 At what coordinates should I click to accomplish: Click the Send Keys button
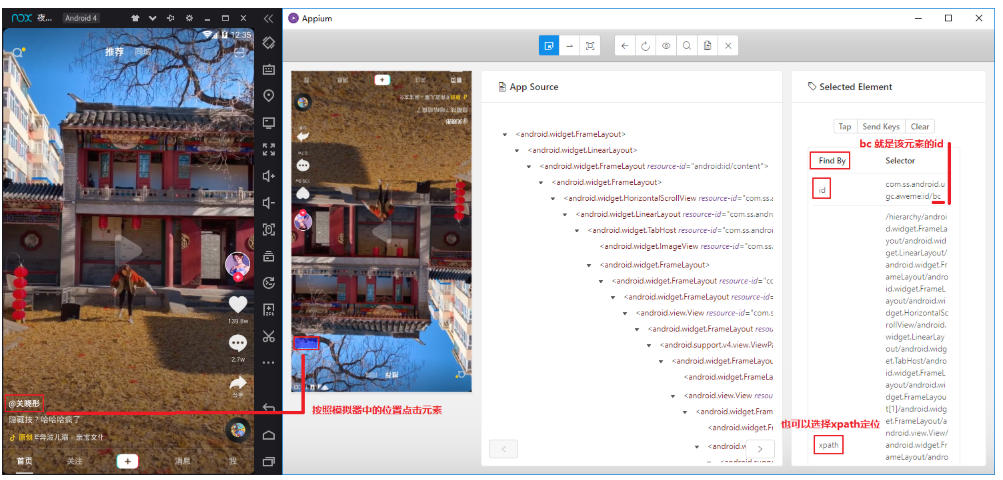point(881,127)
